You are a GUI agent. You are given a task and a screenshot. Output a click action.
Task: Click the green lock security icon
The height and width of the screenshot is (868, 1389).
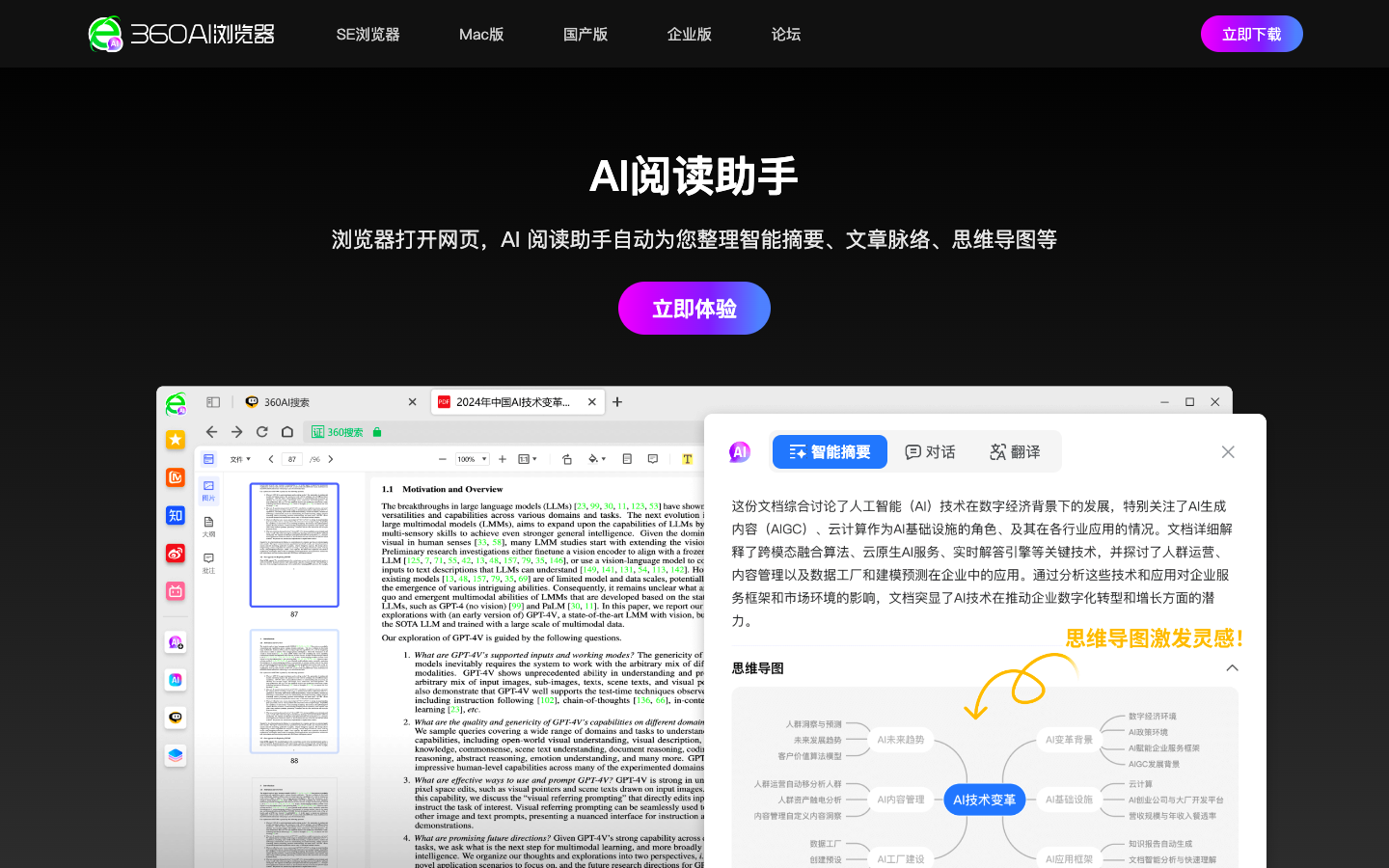377,432
